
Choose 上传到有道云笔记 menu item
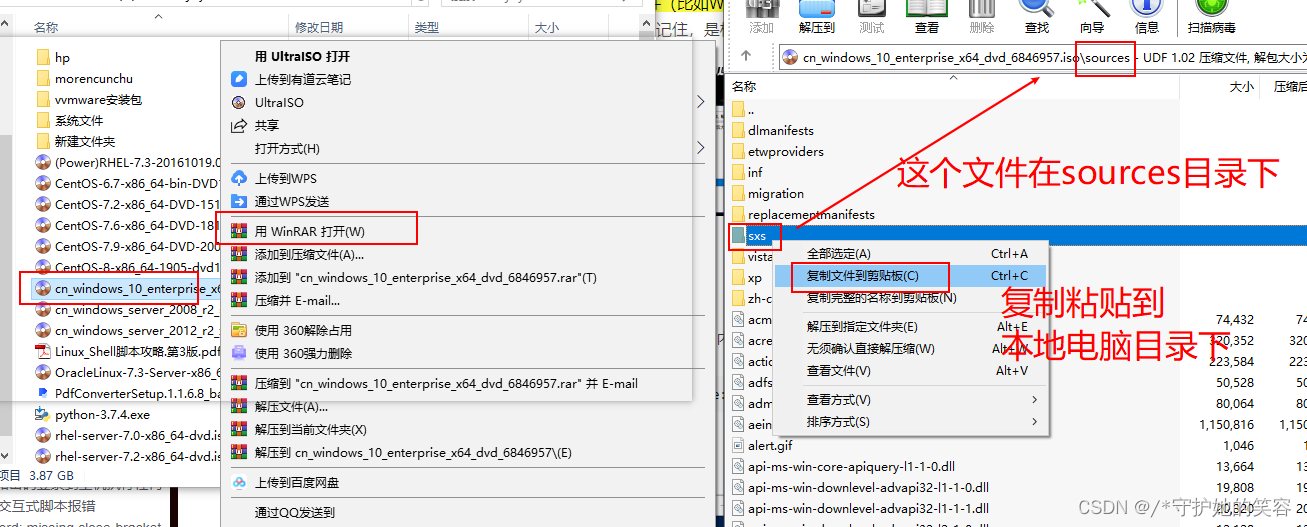point(303,79)
